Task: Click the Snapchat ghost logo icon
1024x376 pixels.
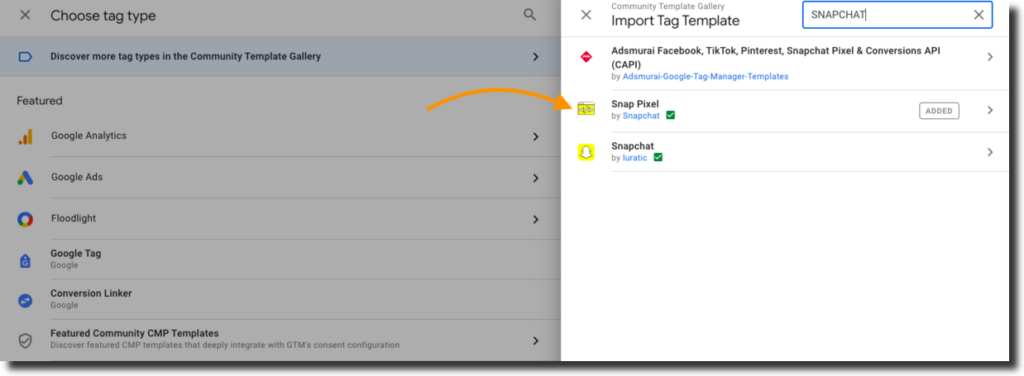Action: pyautogui.click(x=586, y=152)
